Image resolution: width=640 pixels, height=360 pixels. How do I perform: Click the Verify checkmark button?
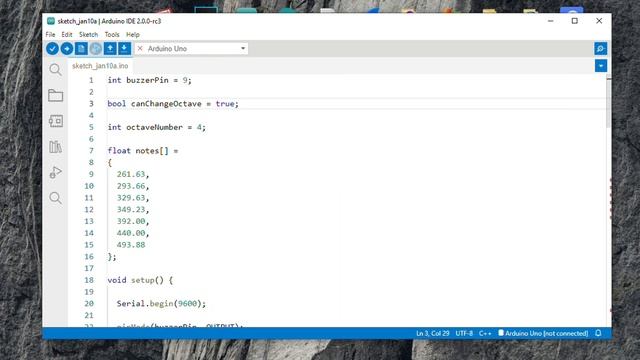[52, 49]
